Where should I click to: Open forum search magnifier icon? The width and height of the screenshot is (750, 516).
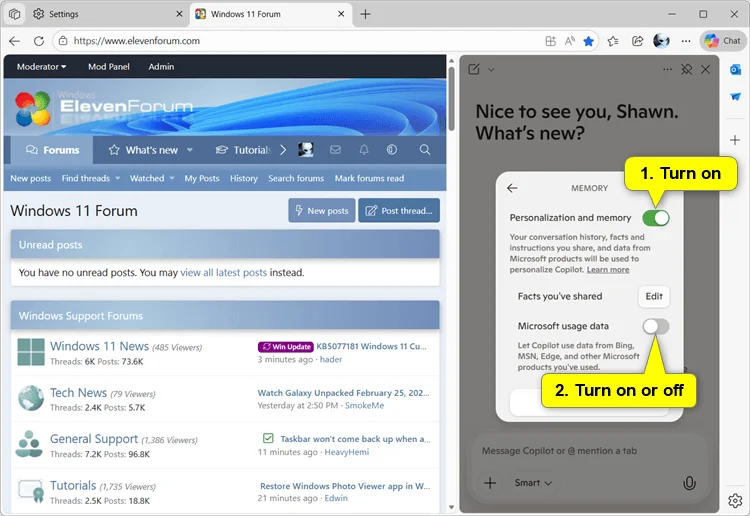425,150
